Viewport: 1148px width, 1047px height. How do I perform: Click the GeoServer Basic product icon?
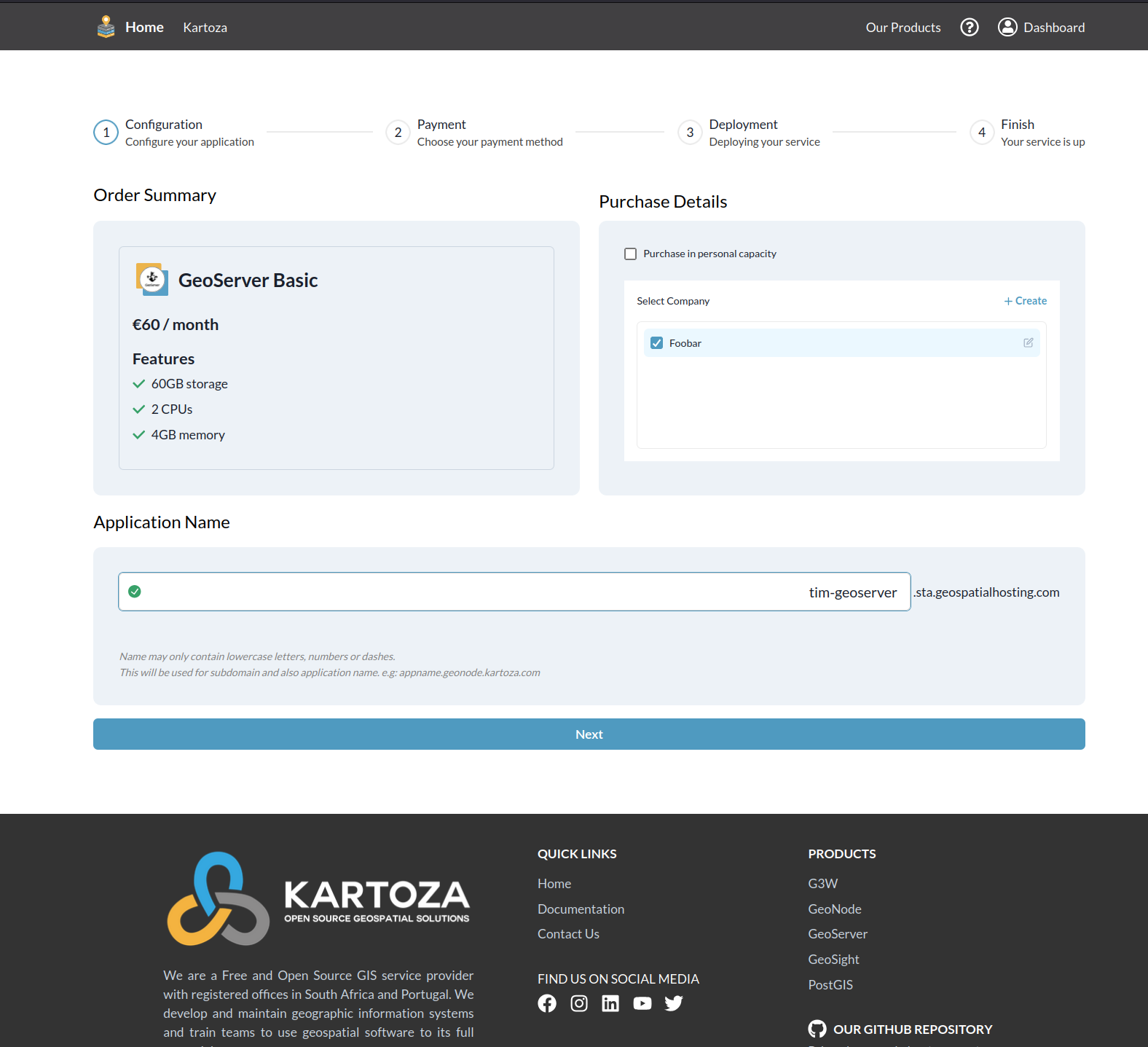(x=152, y=279)
